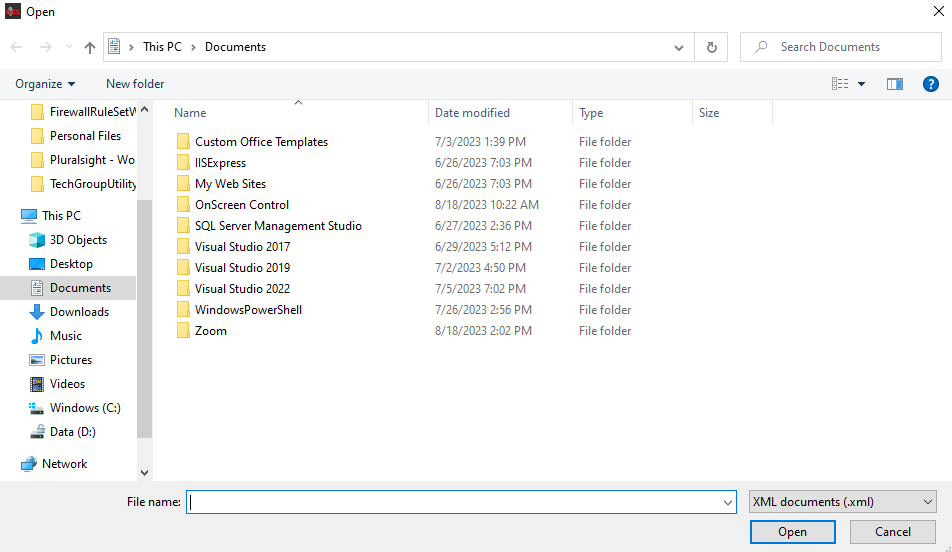952x552 pixels.
Task: Select TechGroupUtility in navigation pane
Action: click(x=93, y=183)
